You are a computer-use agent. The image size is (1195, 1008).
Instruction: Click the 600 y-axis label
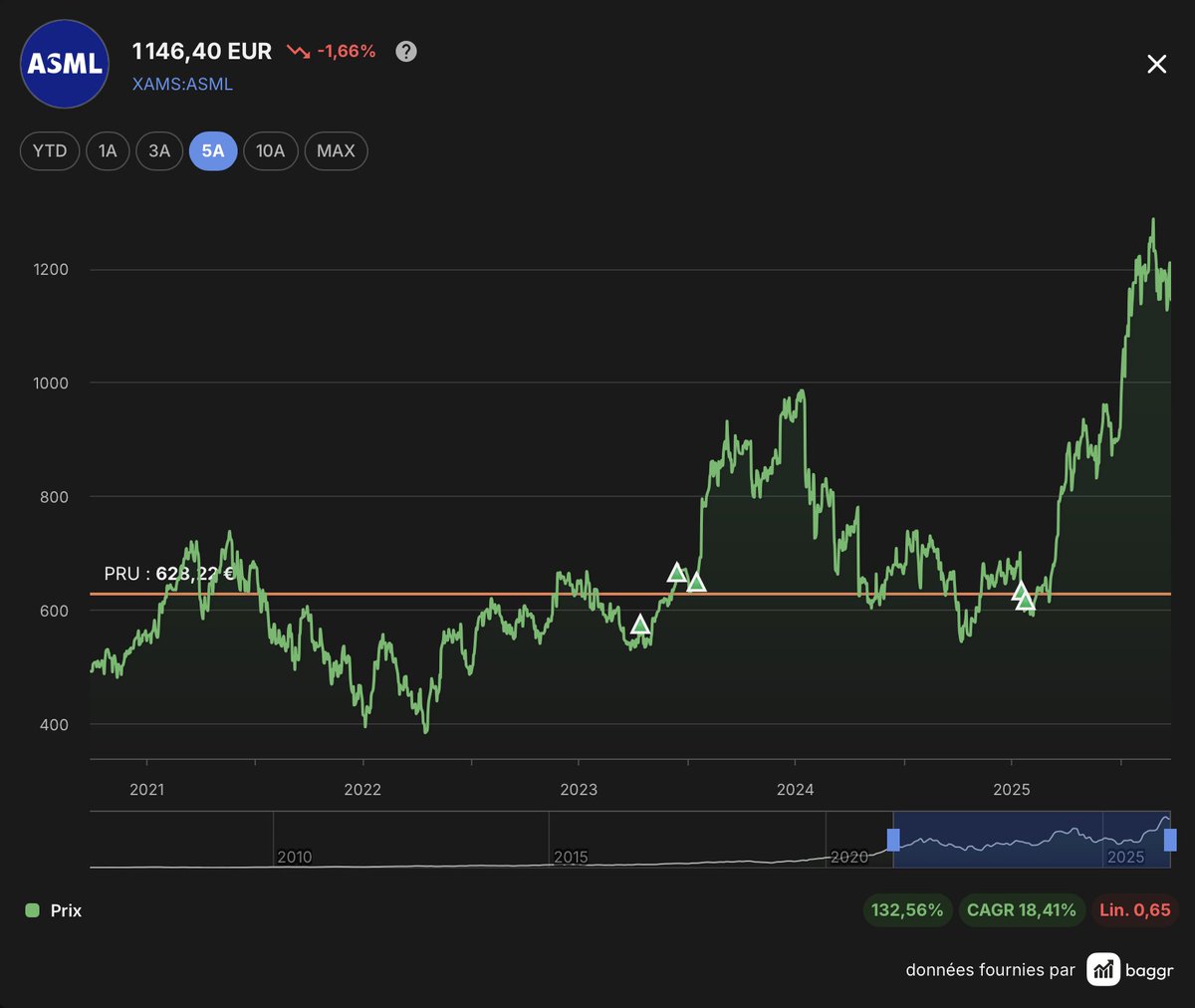54,612
